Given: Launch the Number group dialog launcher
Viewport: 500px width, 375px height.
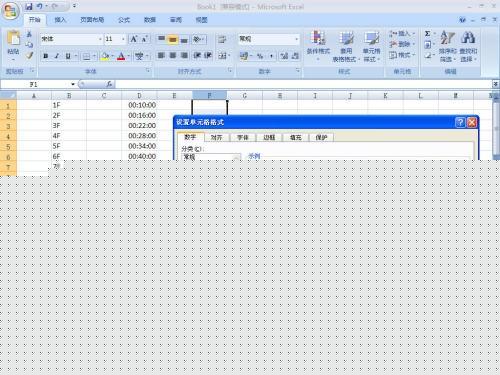Looking at the screenshot, I should [298, 70].
